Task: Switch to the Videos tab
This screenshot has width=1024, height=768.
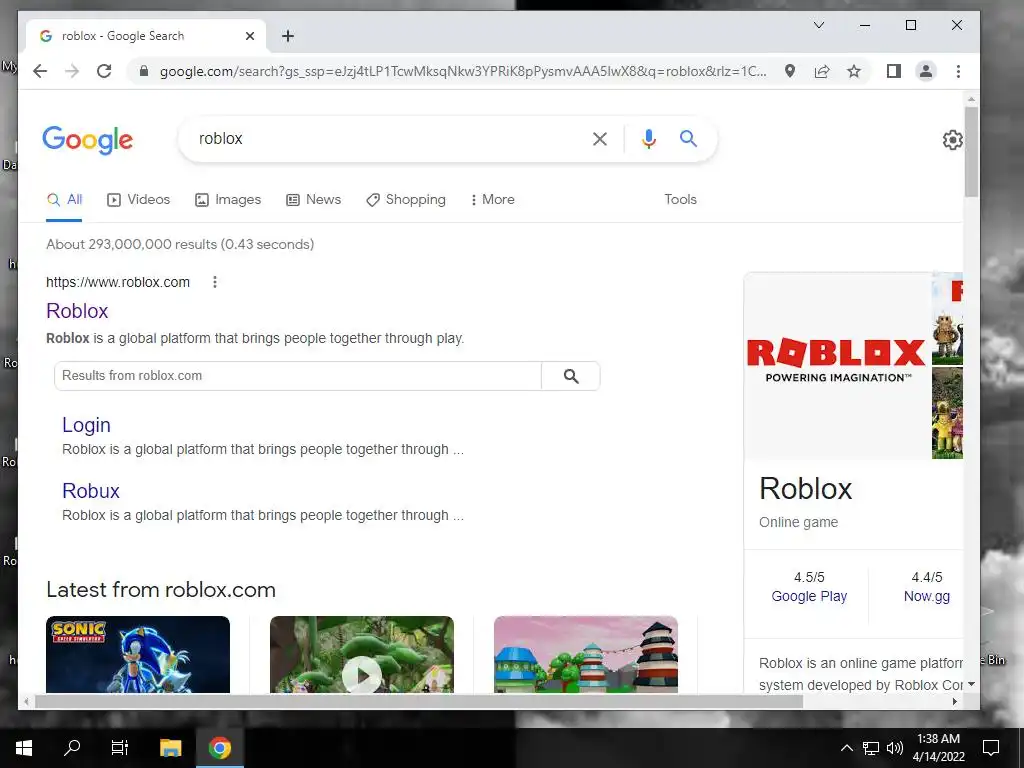Action: tap(138, 200)
